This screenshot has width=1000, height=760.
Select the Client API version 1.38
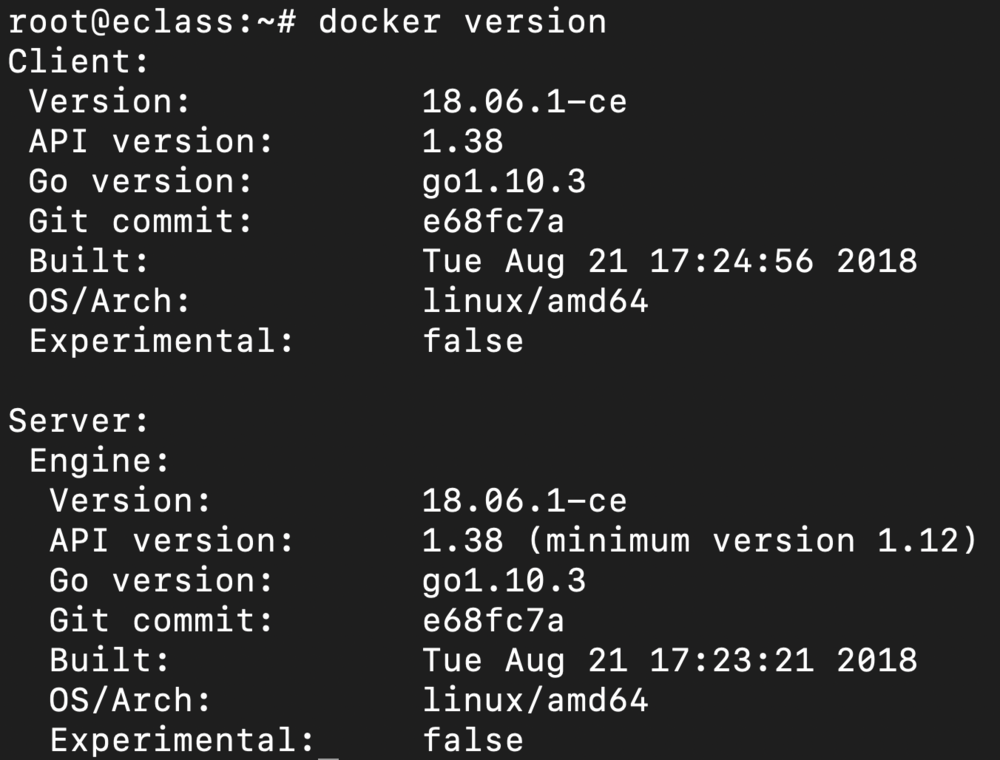tap(462, 141)
